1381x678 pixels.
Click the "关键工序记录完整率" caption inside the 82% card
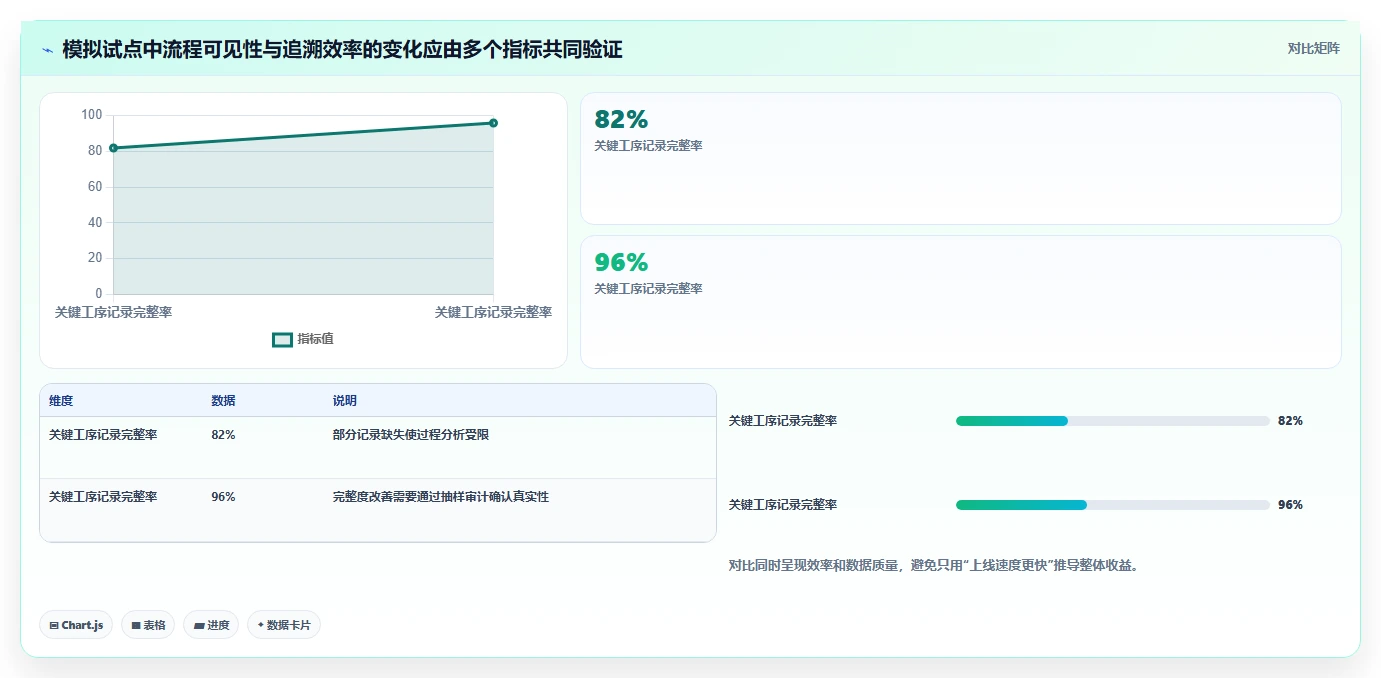[x=648, y=146]
